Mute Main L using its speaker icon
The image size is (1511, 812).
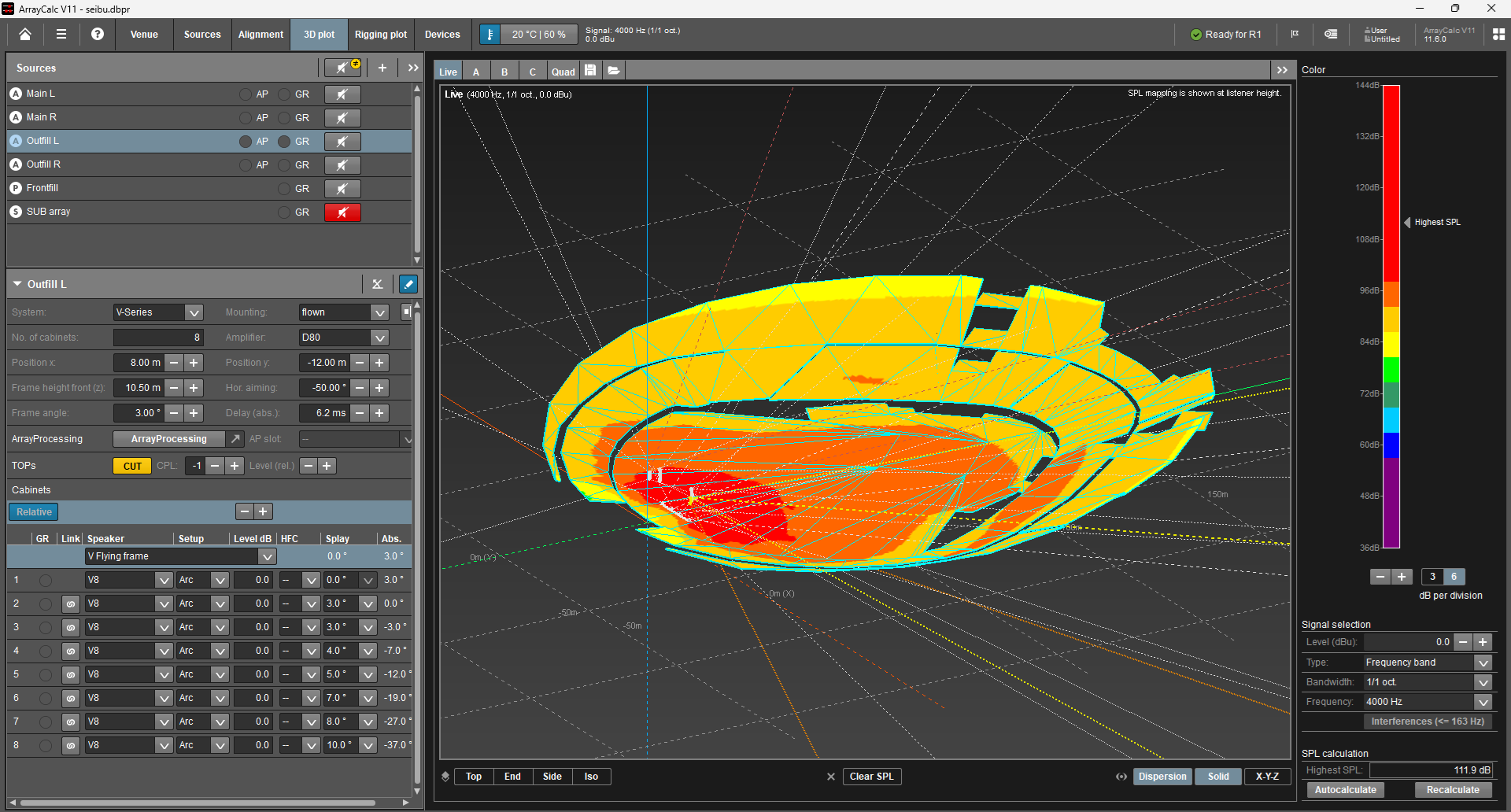[342, 94]
